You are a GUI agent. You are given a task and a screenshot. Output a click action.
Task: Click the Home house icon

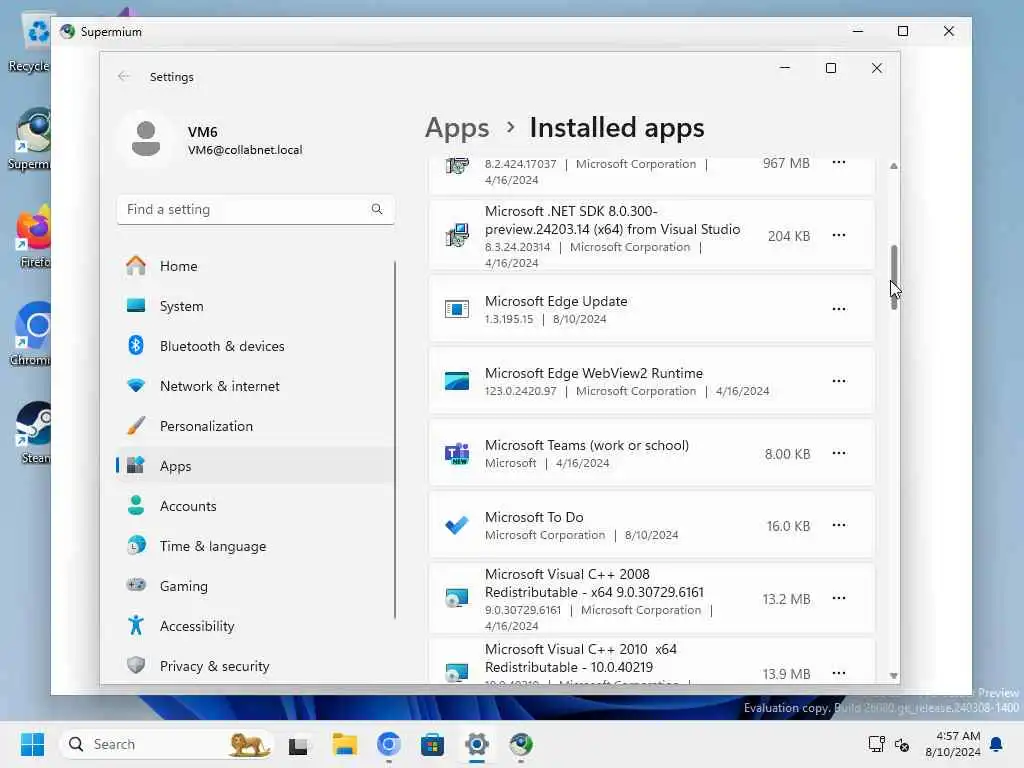(136, 266)
